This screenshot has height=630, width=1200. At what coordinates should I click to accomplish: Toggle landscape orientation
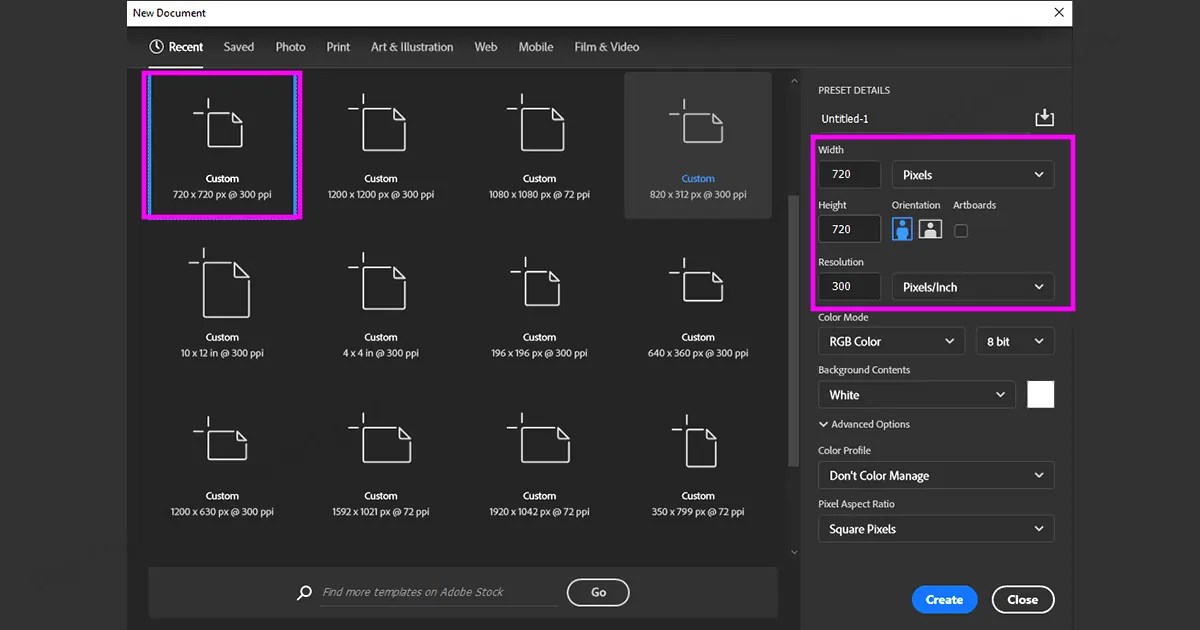pyautogui.click(x=930, y=229)
